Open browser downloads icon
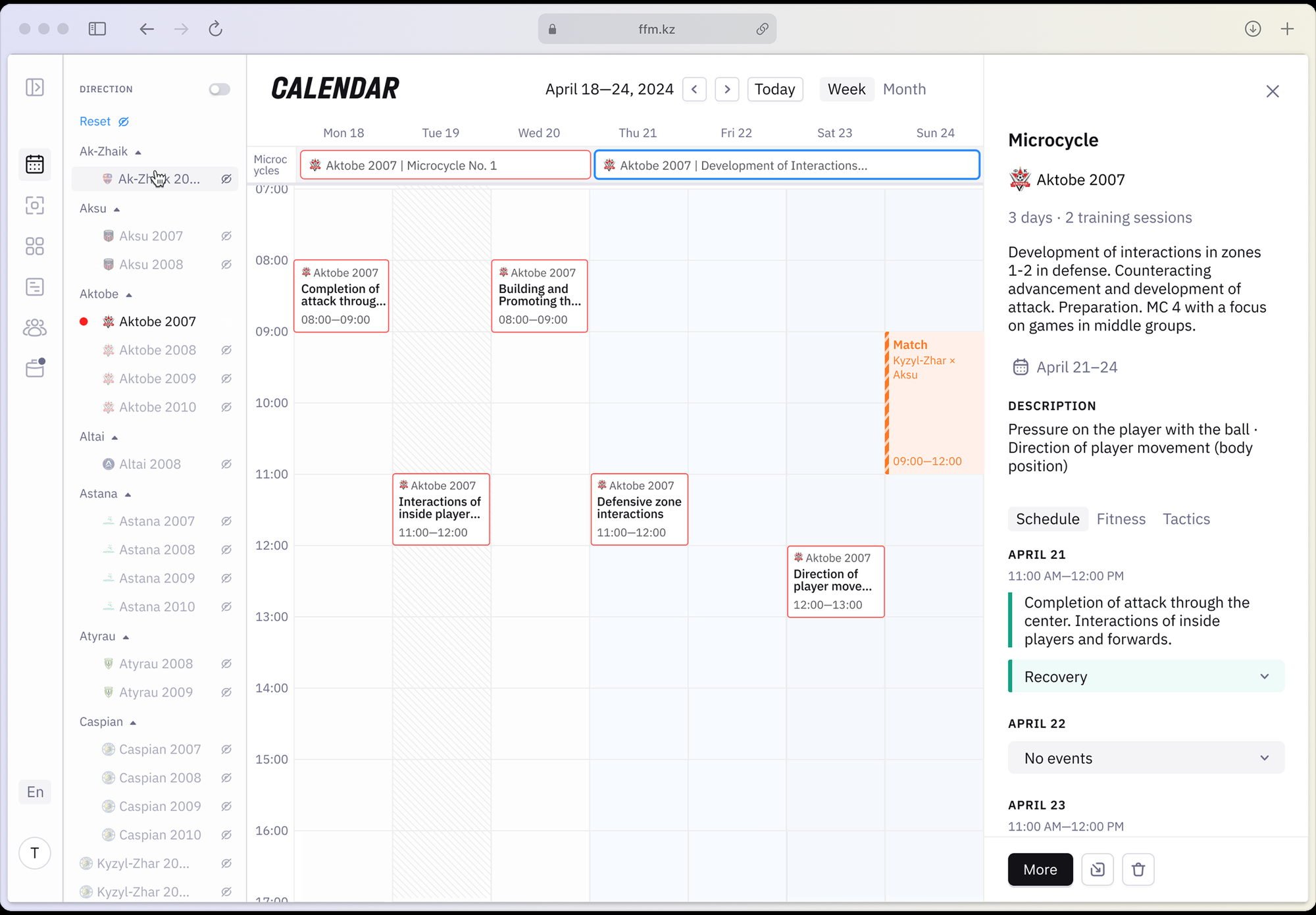The image size is (1316, 915). (1253, 29)
